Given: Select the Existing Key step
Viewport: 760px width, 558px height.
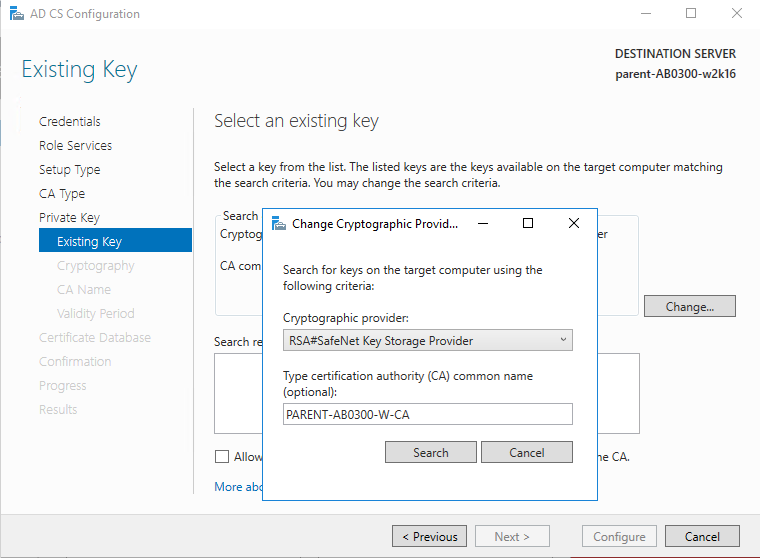Looking at the screenshot, I should coord(115,240).
